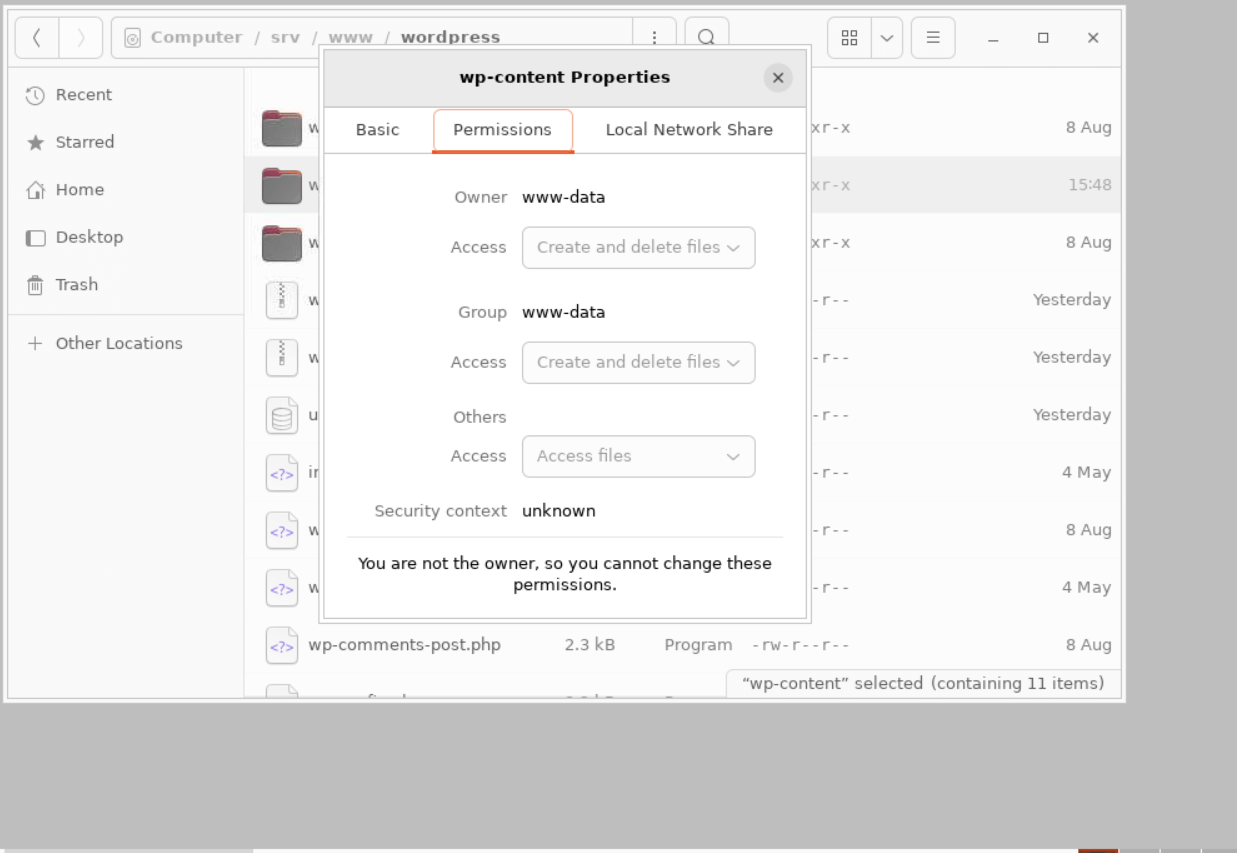
Task: Click the house icon next to Home
Action: [x=36, y=190]
